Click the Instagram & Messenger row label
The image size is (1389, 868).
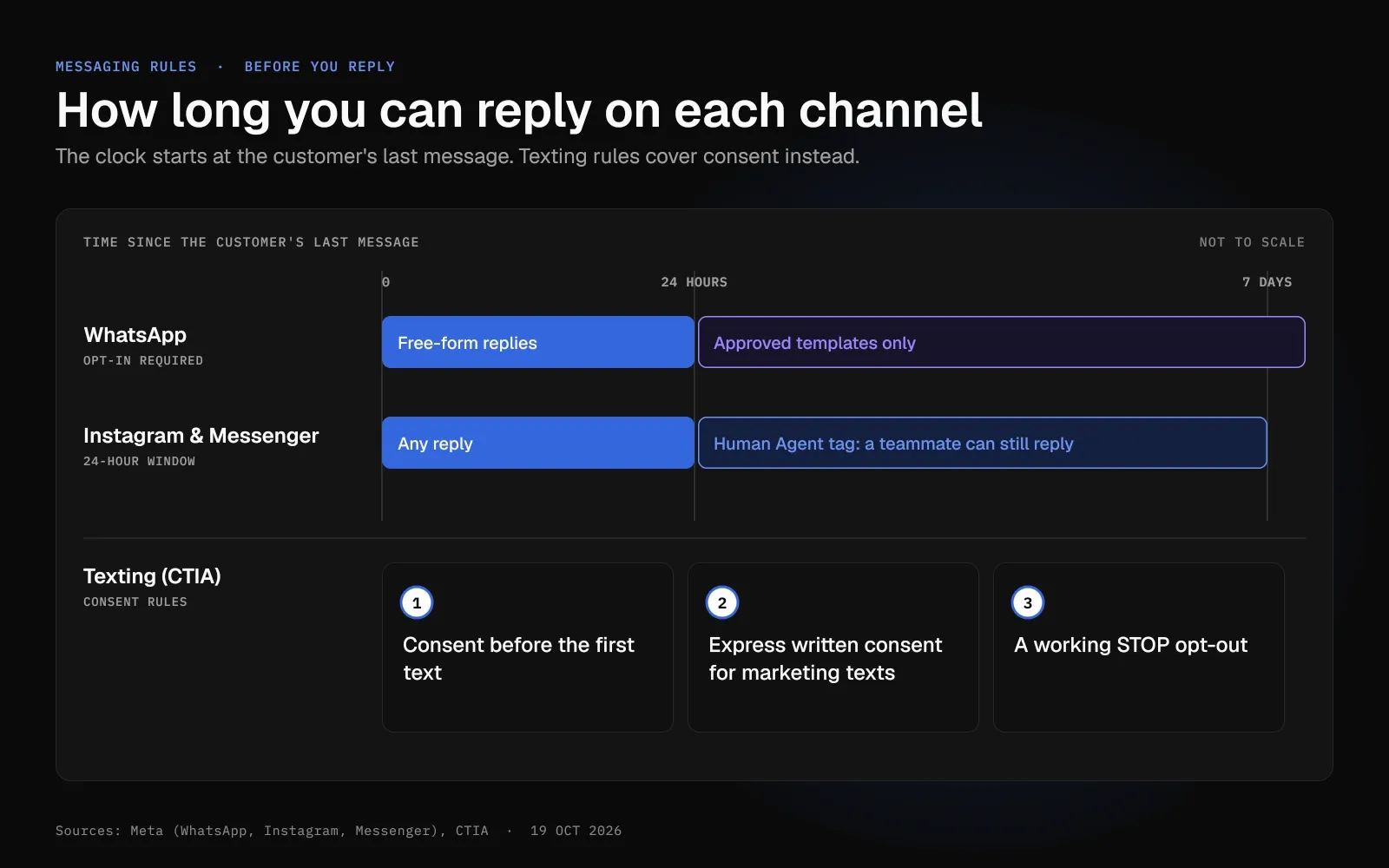point(201,436)
